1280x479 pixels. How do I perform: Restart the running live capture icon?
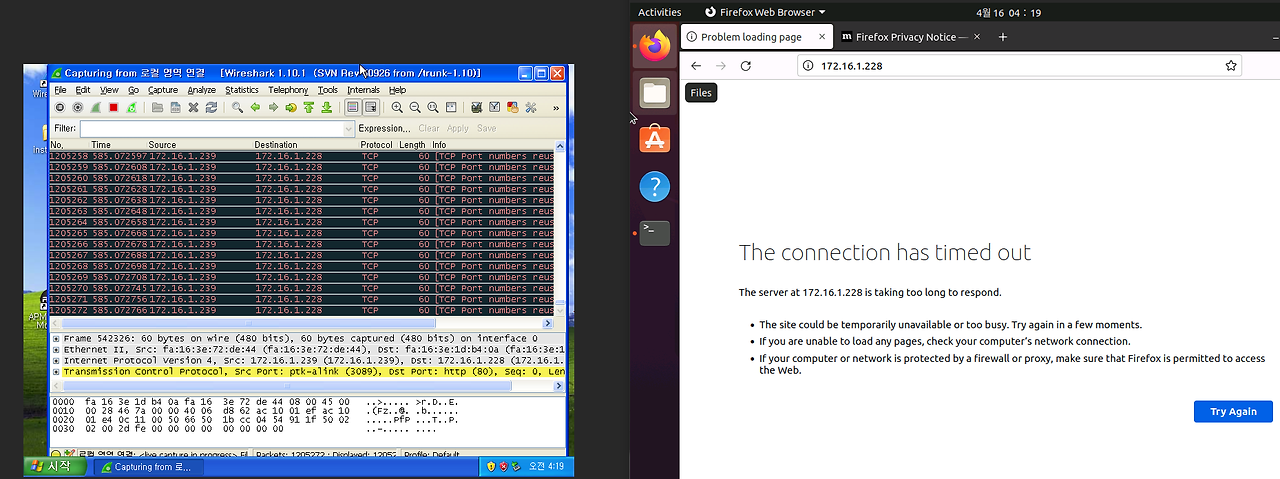click(131, 107)
